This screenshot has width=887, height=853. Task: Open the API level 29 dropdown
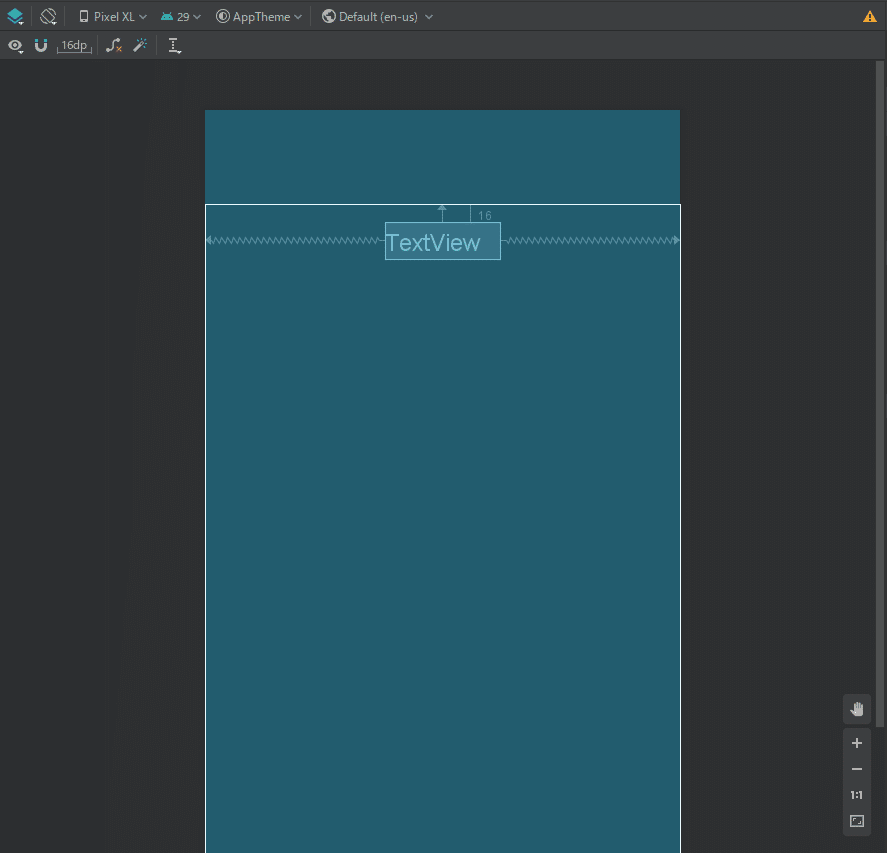(x=181, y=17)
